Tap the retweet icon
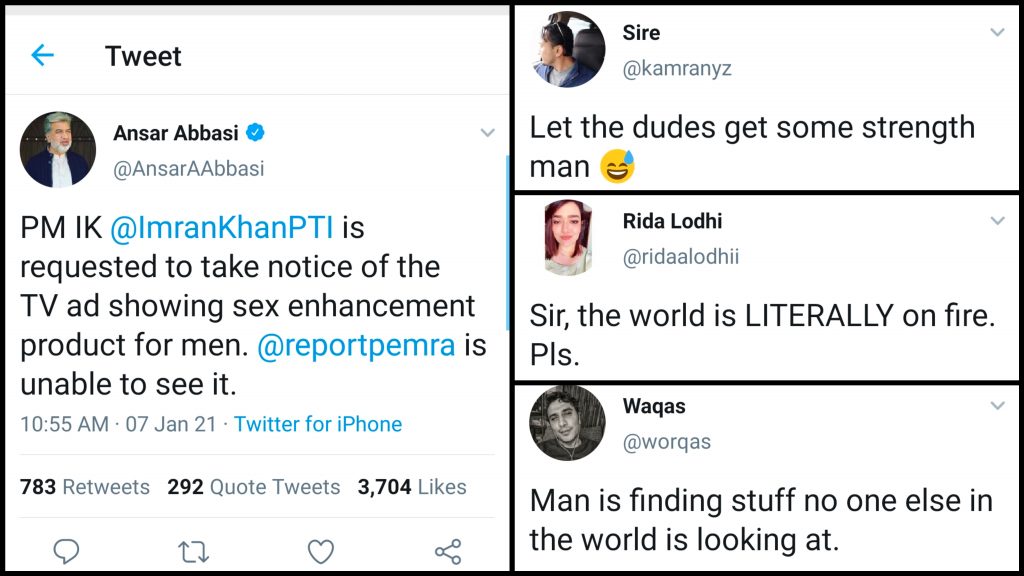Screen dimensions: 1024x576 coord(193,550)
